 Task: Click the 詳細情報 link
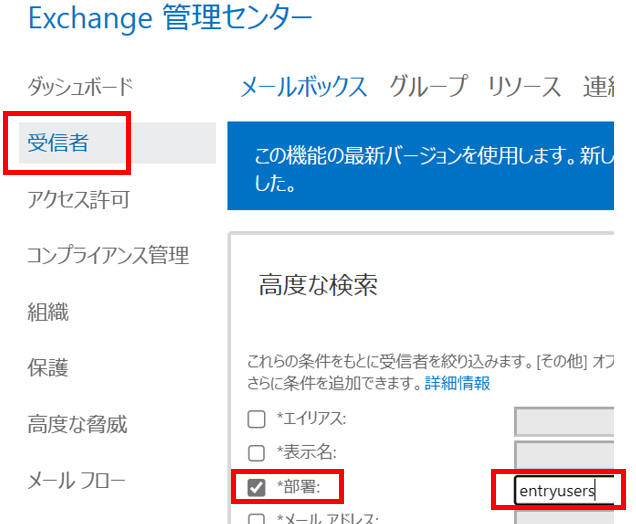[x=457, y=382]
